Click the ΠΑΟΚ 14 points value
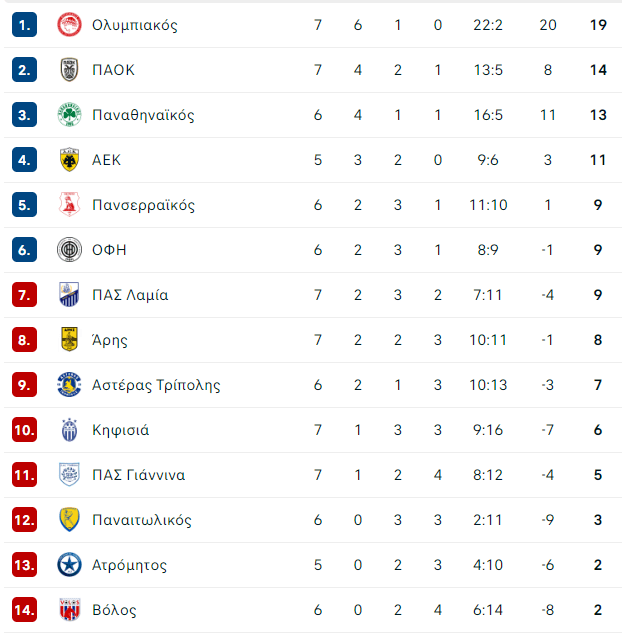 [597, 70]
